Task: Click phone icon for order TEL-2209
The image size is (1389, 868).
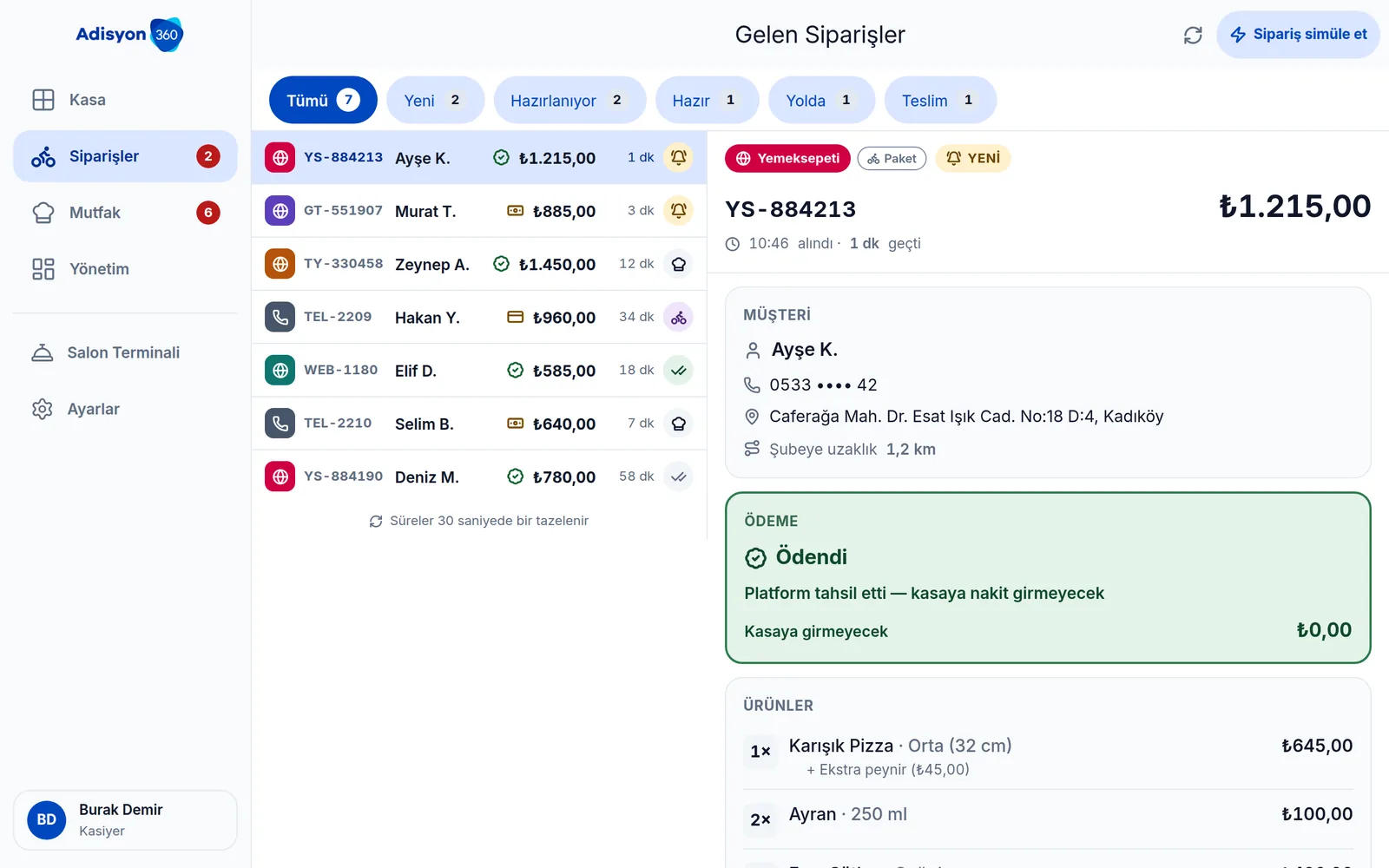Action: [280, 317]
